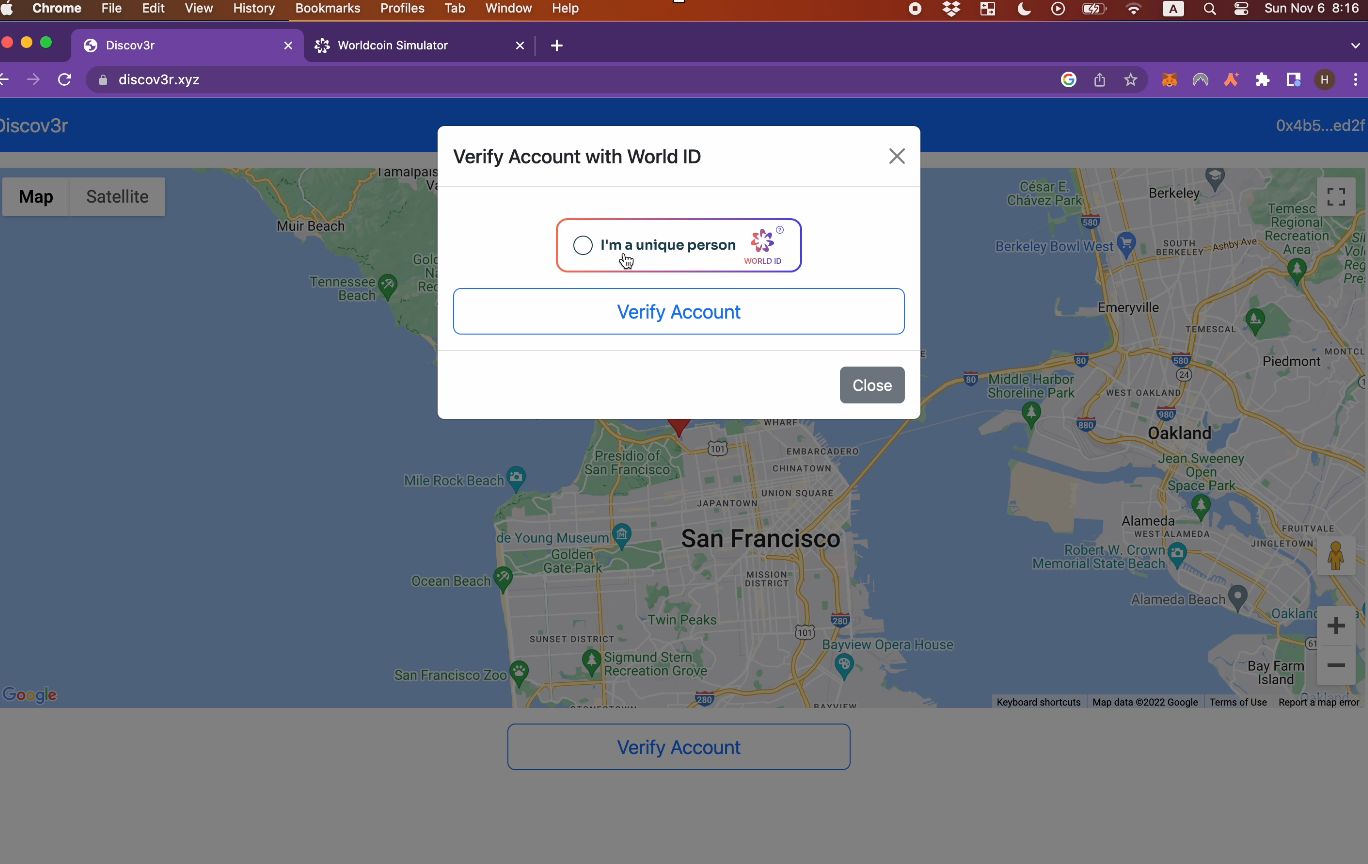Reload the page
The width and height of the screenshot is (1368, 864).
click(65, 79)
